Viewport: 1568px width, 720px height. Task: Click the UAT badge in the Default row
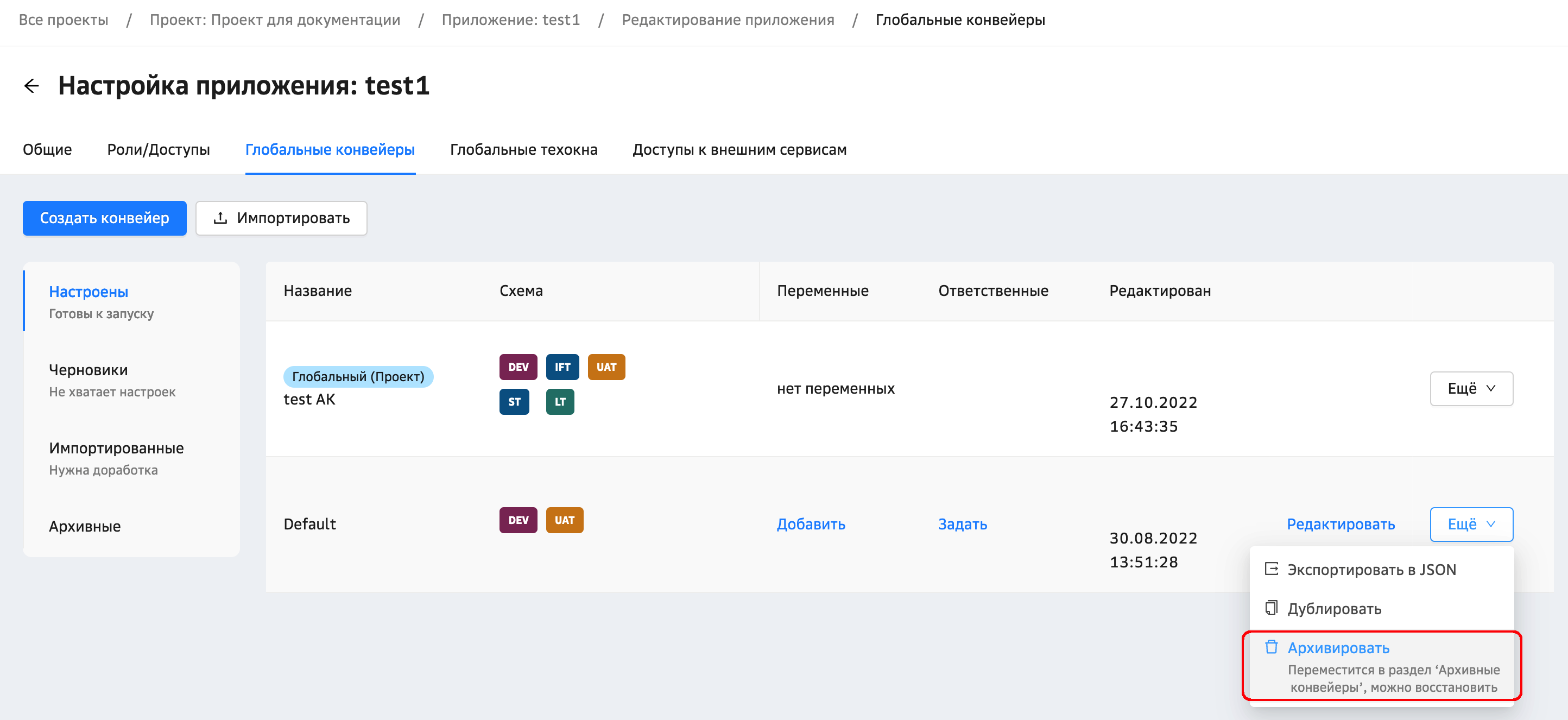564,520
